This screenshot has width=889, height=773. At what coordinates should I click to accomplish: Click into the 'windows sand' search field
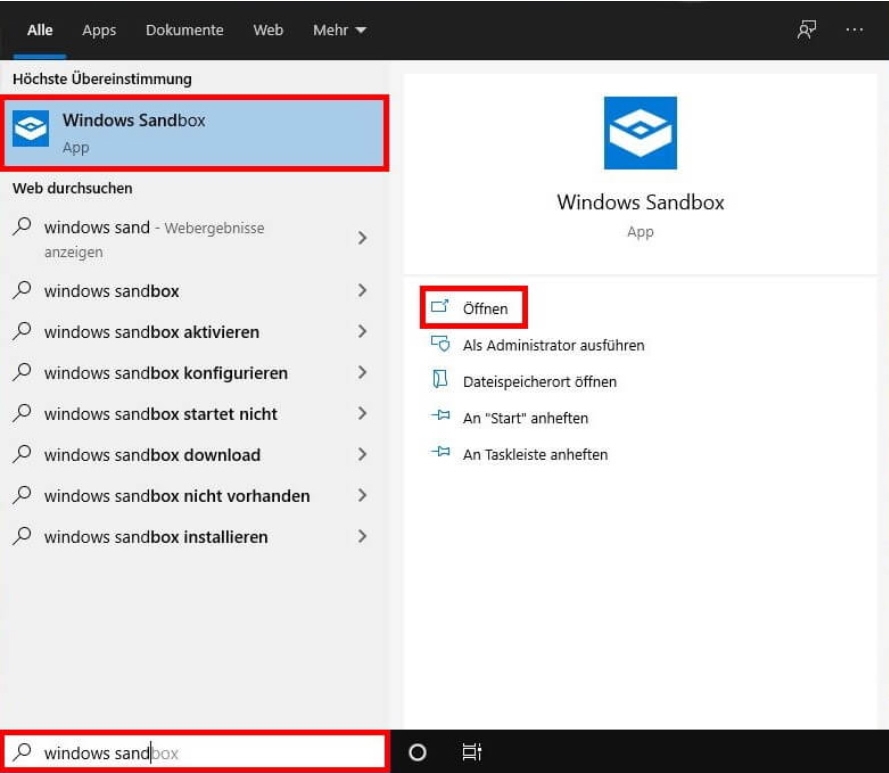pos(196,752)
